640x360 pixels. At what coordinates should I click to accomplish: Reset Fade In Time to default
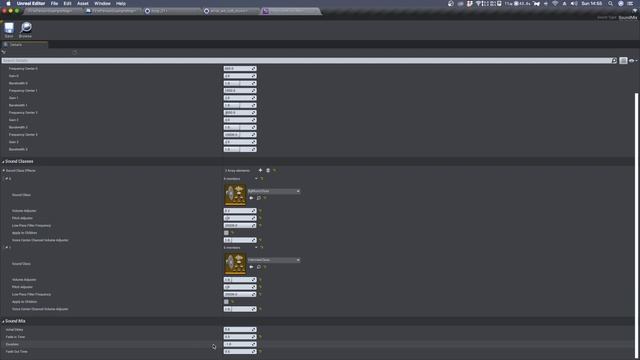click(260, 337)
